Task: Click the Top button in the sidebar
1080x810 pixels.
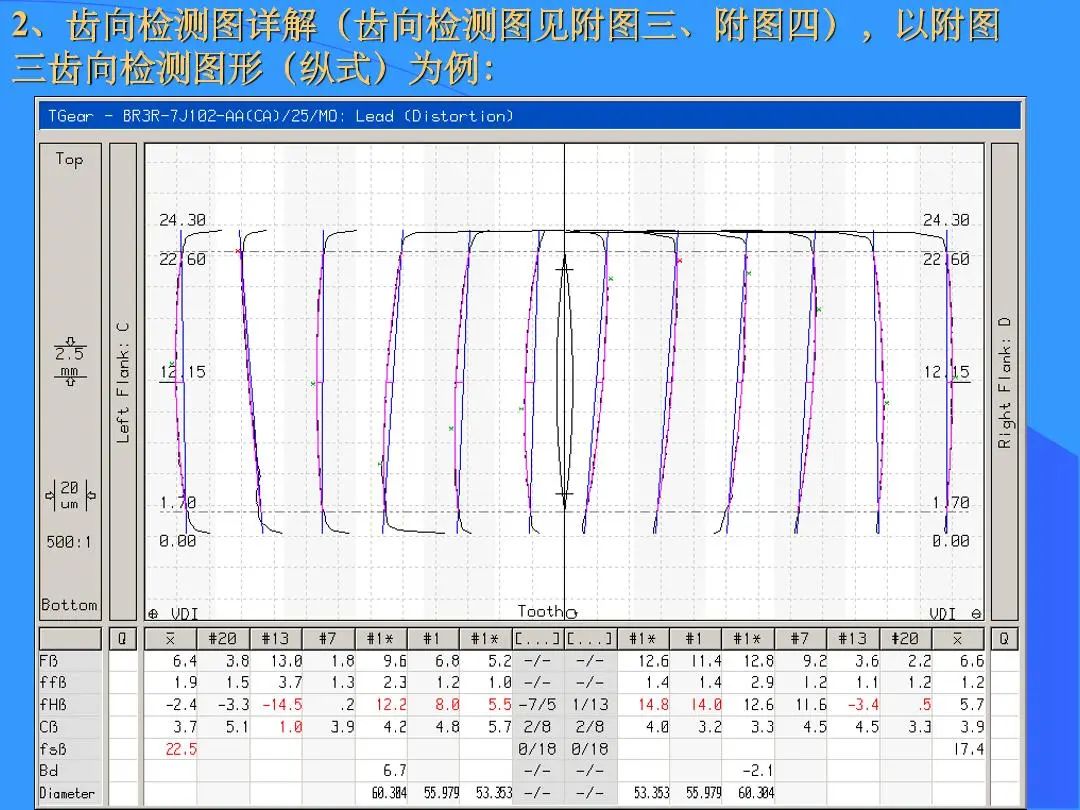Action: 69,160
